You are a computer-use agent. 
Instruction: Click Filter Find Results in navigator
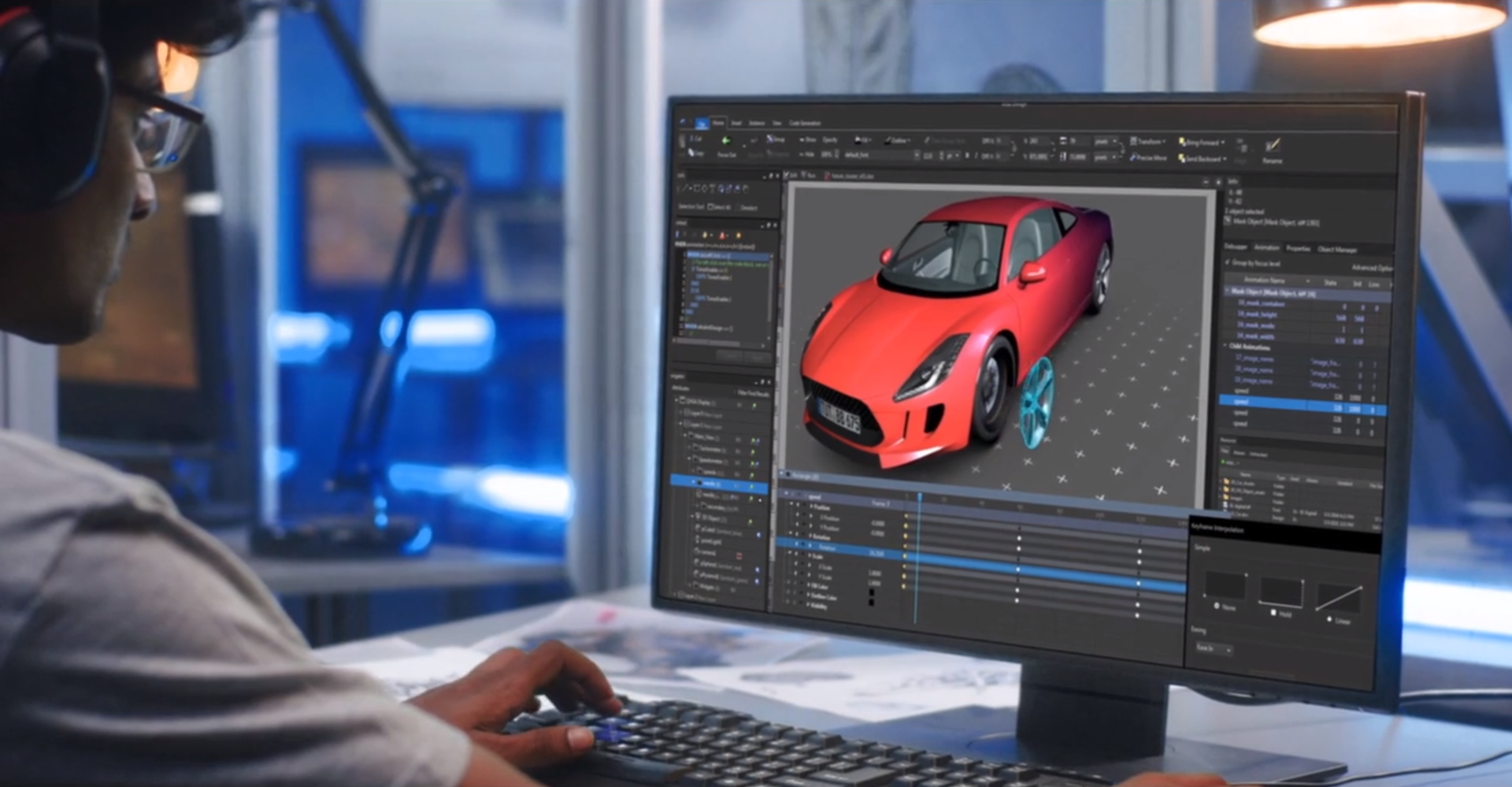(752, 392)
